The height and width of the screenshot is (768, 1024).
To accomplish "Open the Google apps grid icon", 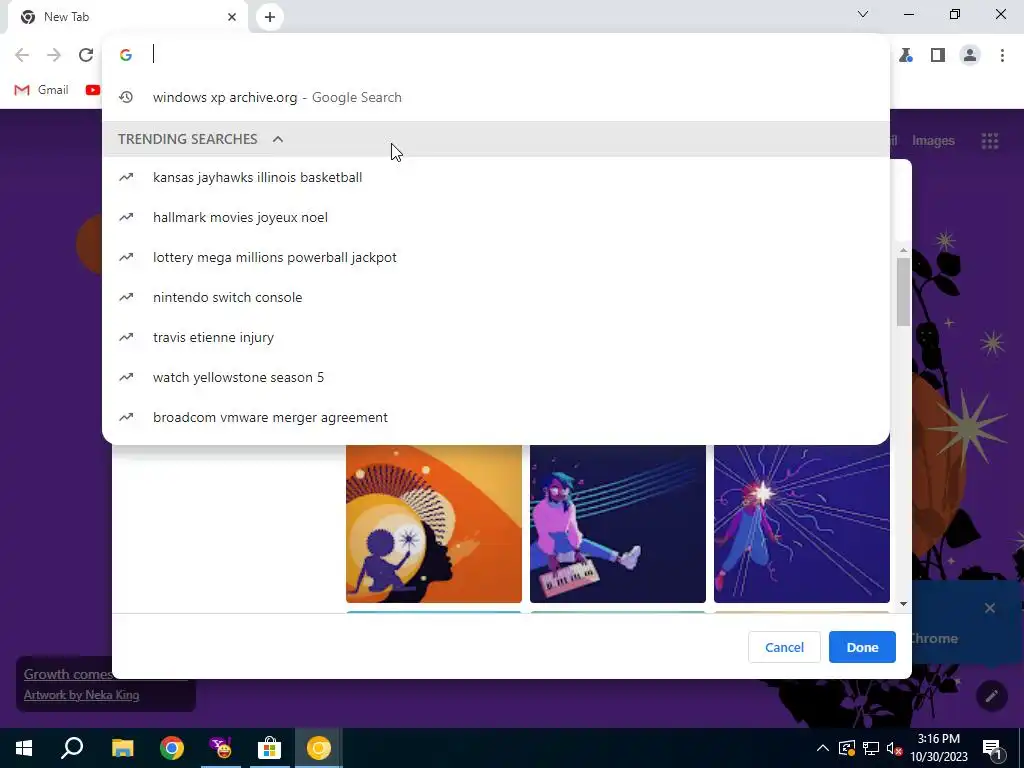I will (x=989, y=140).
